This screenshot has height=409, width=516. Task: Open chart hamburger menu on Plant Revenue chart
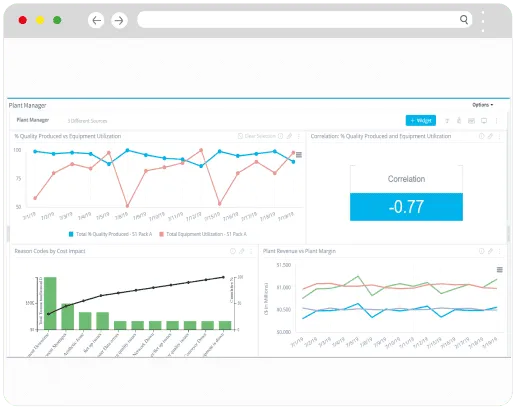tap(500, 270)
